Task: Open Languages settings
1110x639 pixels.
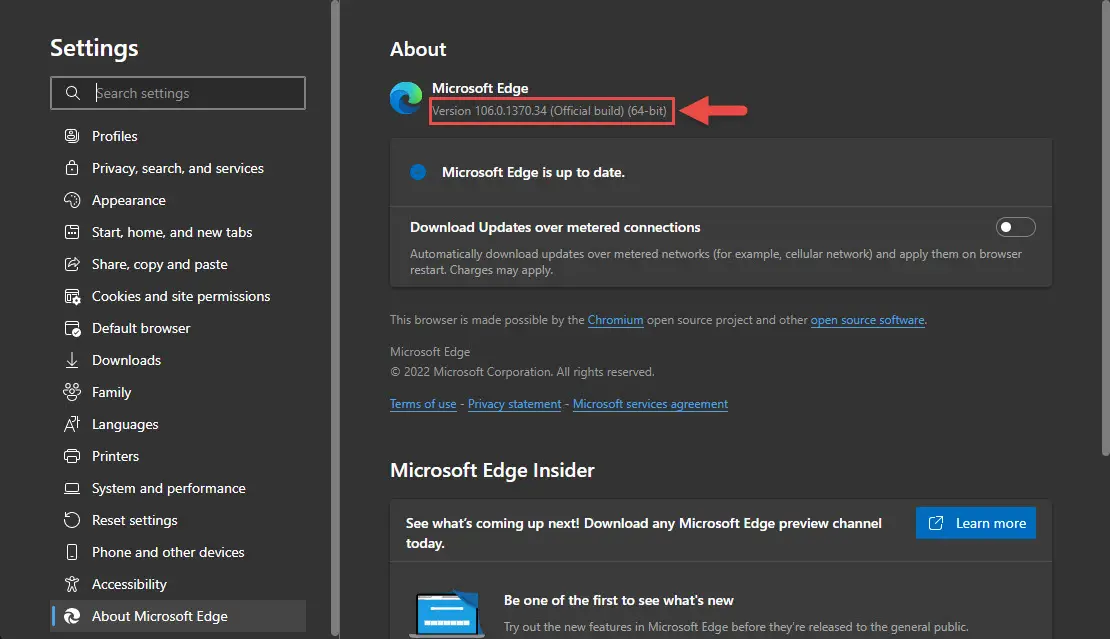Action: 178,424
